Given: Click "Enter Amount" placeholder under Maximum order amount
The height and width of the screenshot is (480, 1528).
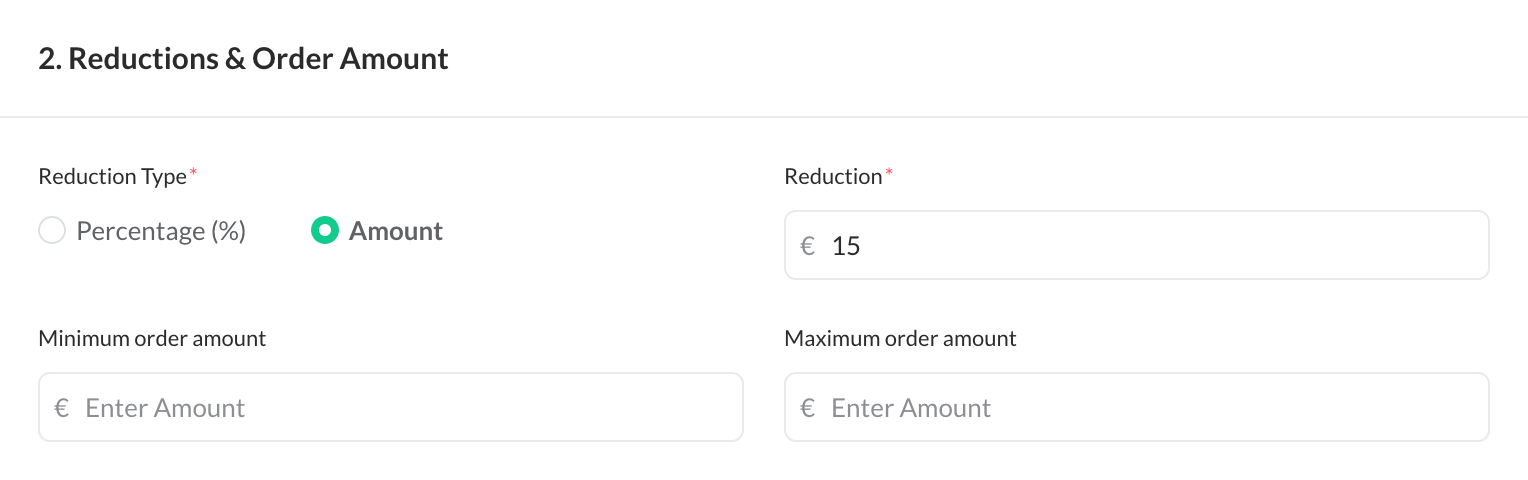Looking at the screenshot, I should 911,408.
